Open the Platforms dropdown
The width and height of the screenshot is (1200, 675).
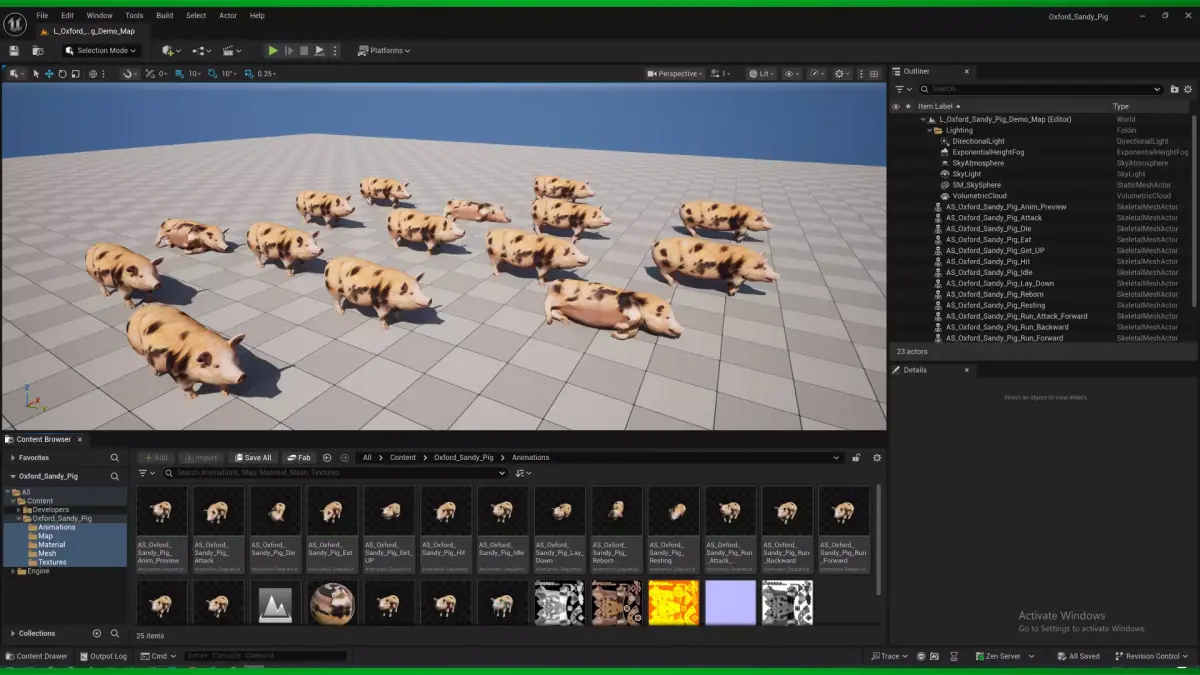pyautogui.click(x=384, y=51)
